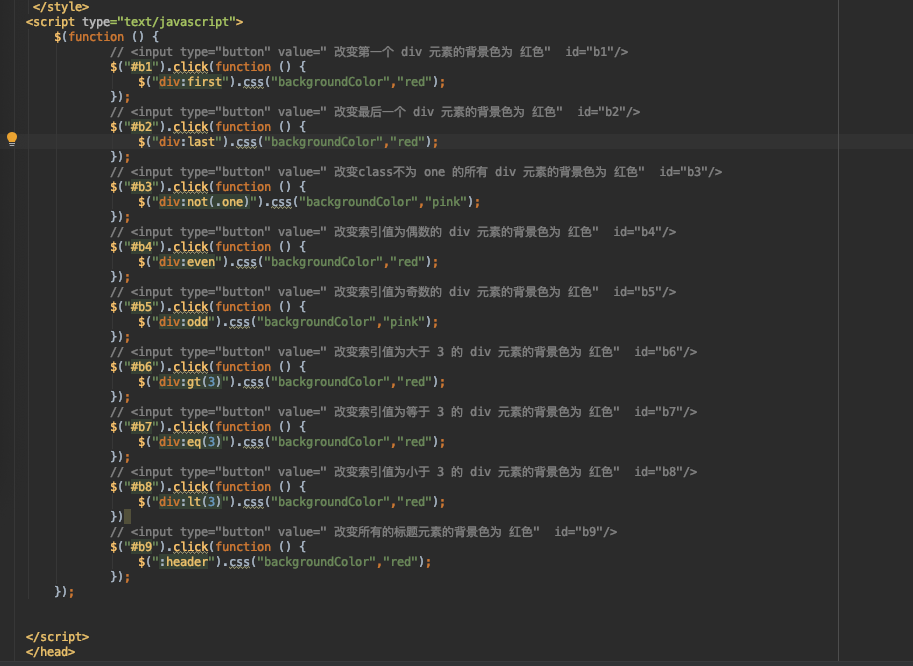
Task: Click the "div:eq(3)" selector string
Action: [x=190, y=442]
